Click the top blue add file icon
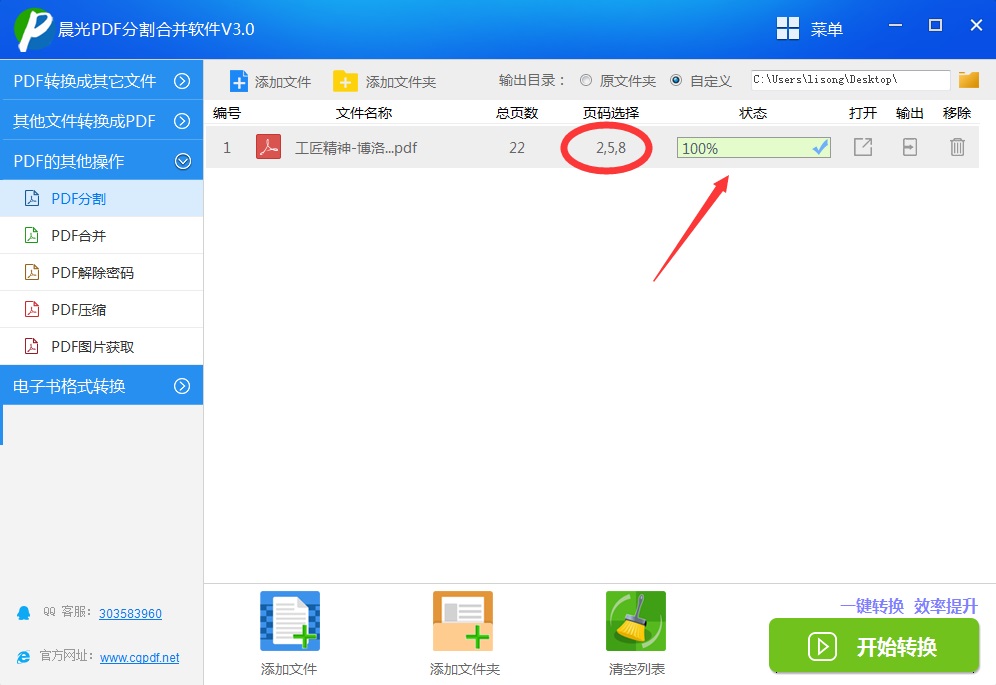 [239, 81]
